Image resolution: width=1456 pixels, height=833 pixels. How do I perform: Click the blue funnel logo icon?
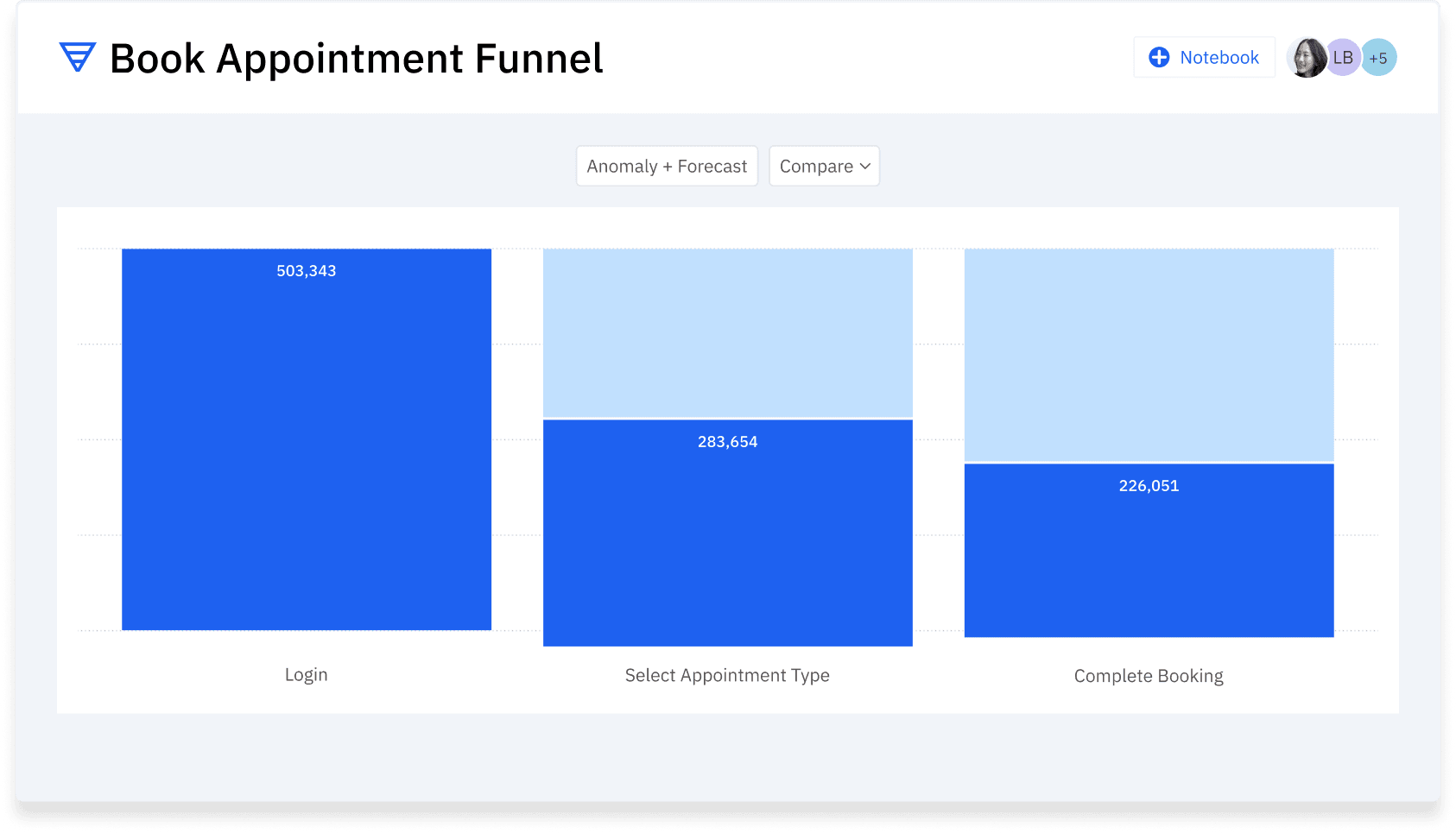[x=77, y=57]
